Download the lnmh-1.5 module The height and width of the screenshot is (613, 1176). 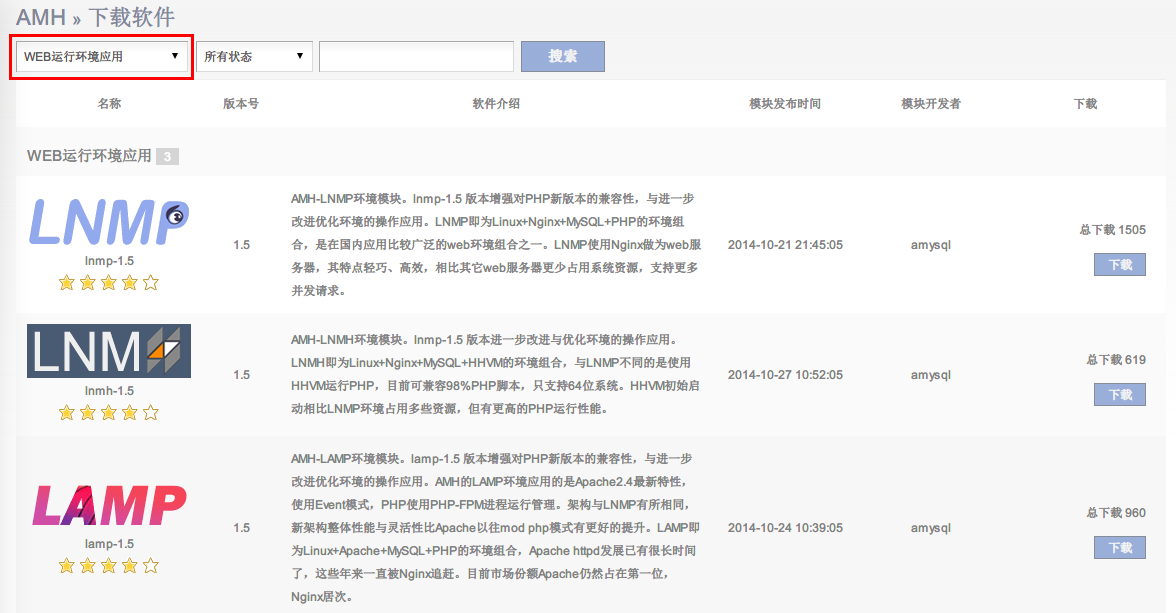pos(1119,395)
